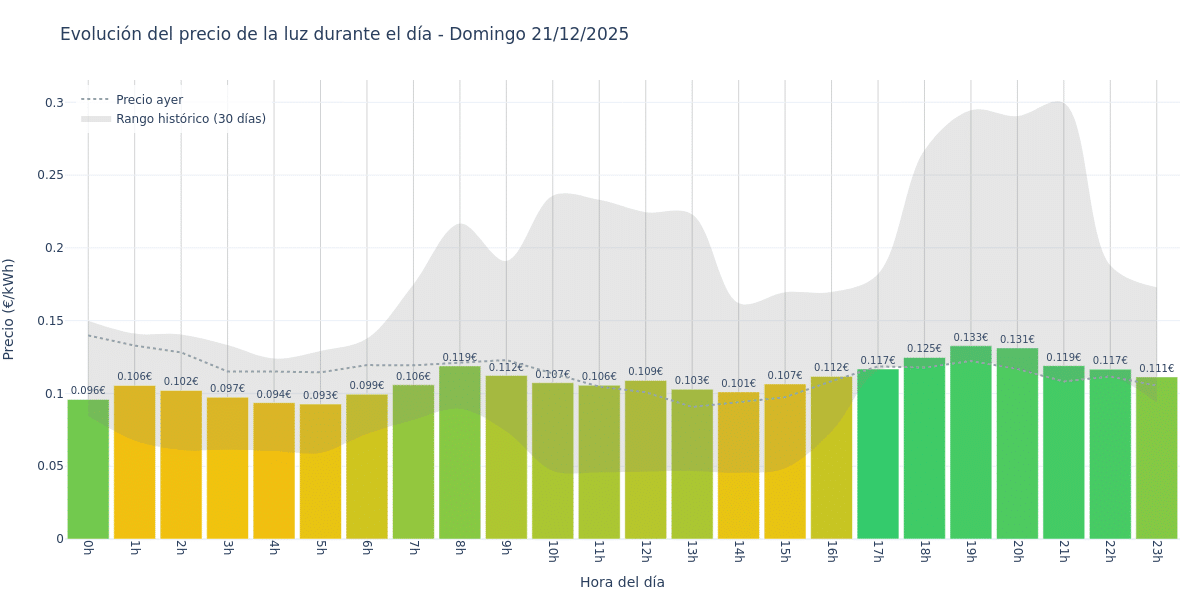Click the gray band legend symbol
The height and width of the screenshot is (600, 1200).
pos(96,119)
